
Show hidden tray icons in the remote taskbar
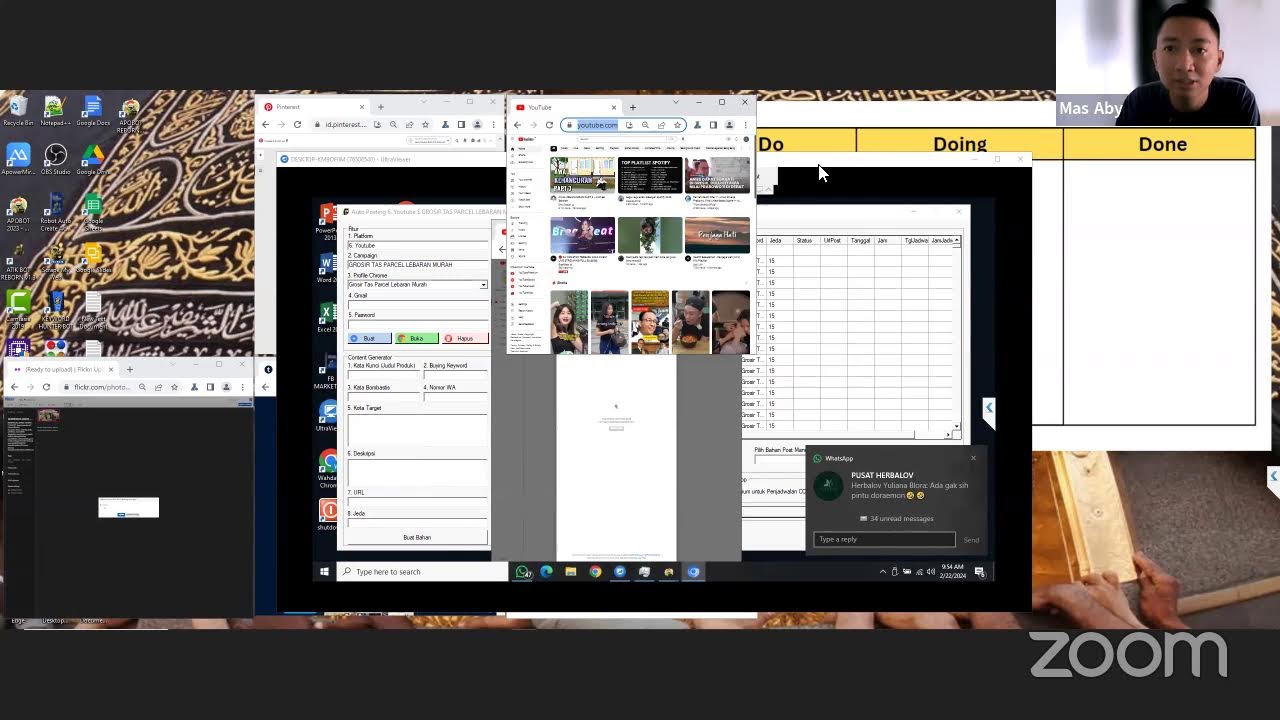click(x=883, y=572)
